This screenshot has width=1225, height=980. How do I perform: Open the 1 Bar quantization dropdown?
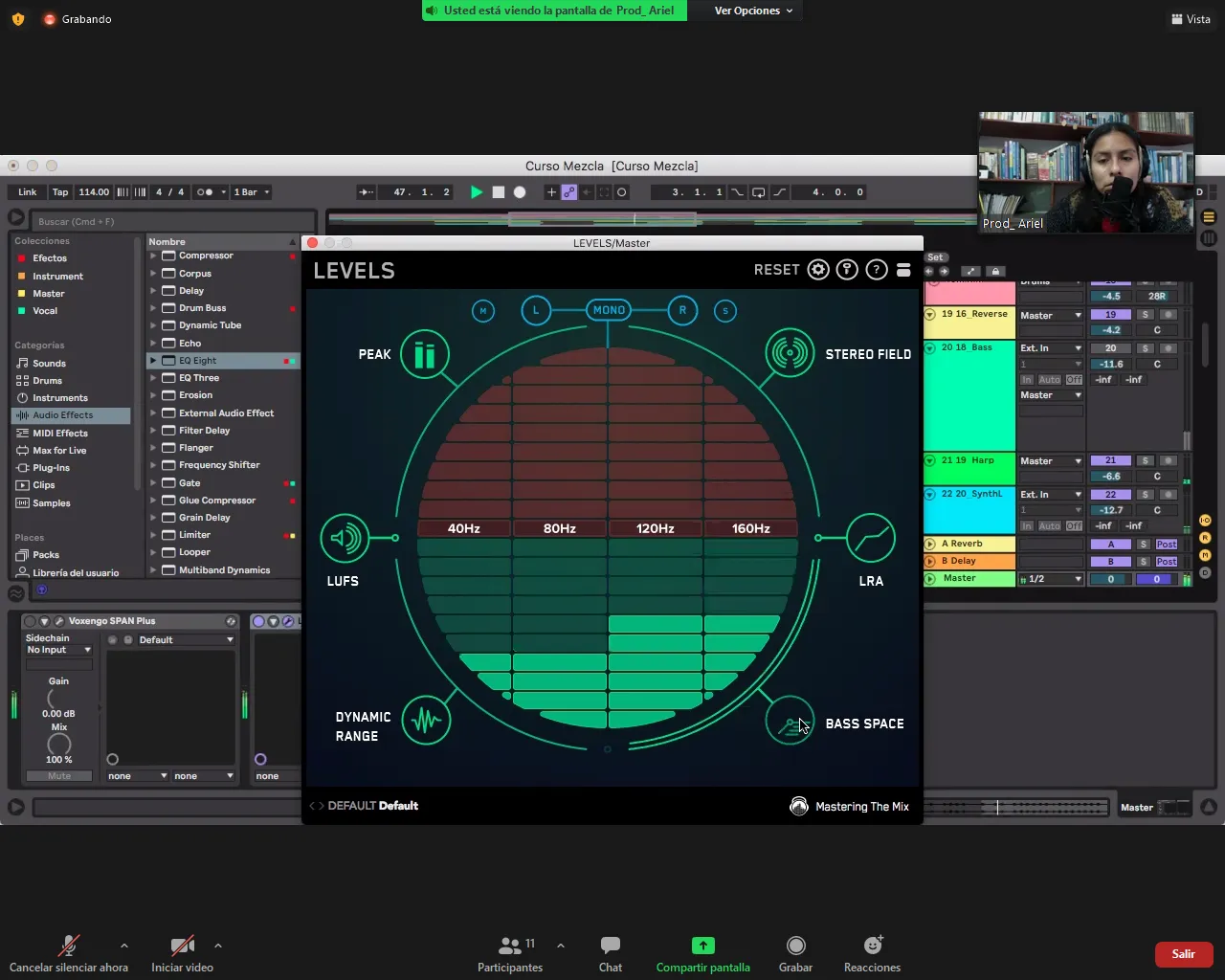coord(252,192)
